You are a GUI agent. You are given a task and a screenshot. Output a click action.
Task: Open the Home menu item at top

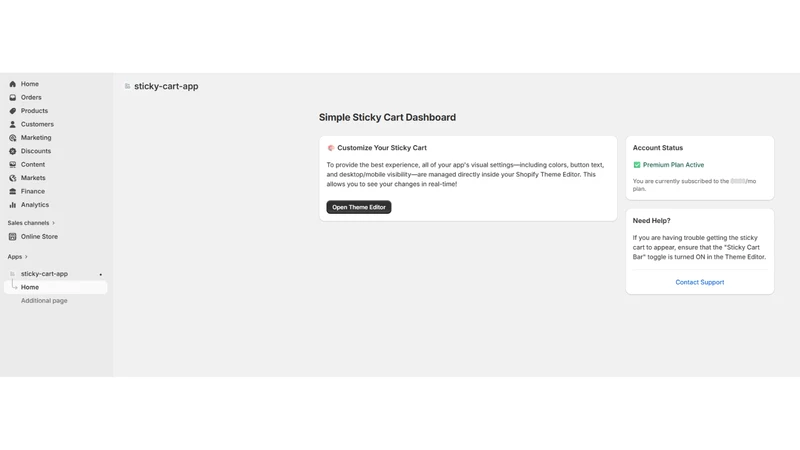tap(30, 84)
